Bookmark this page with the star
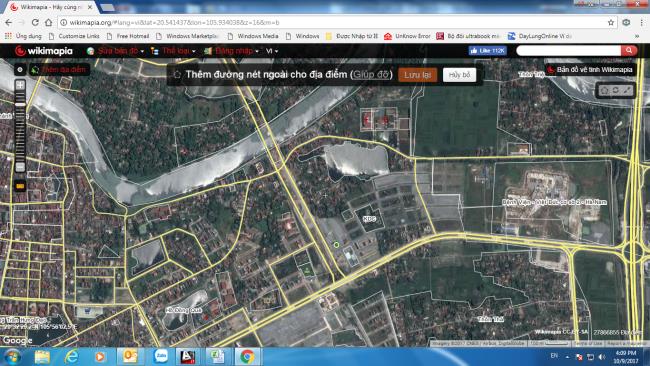 611,22
